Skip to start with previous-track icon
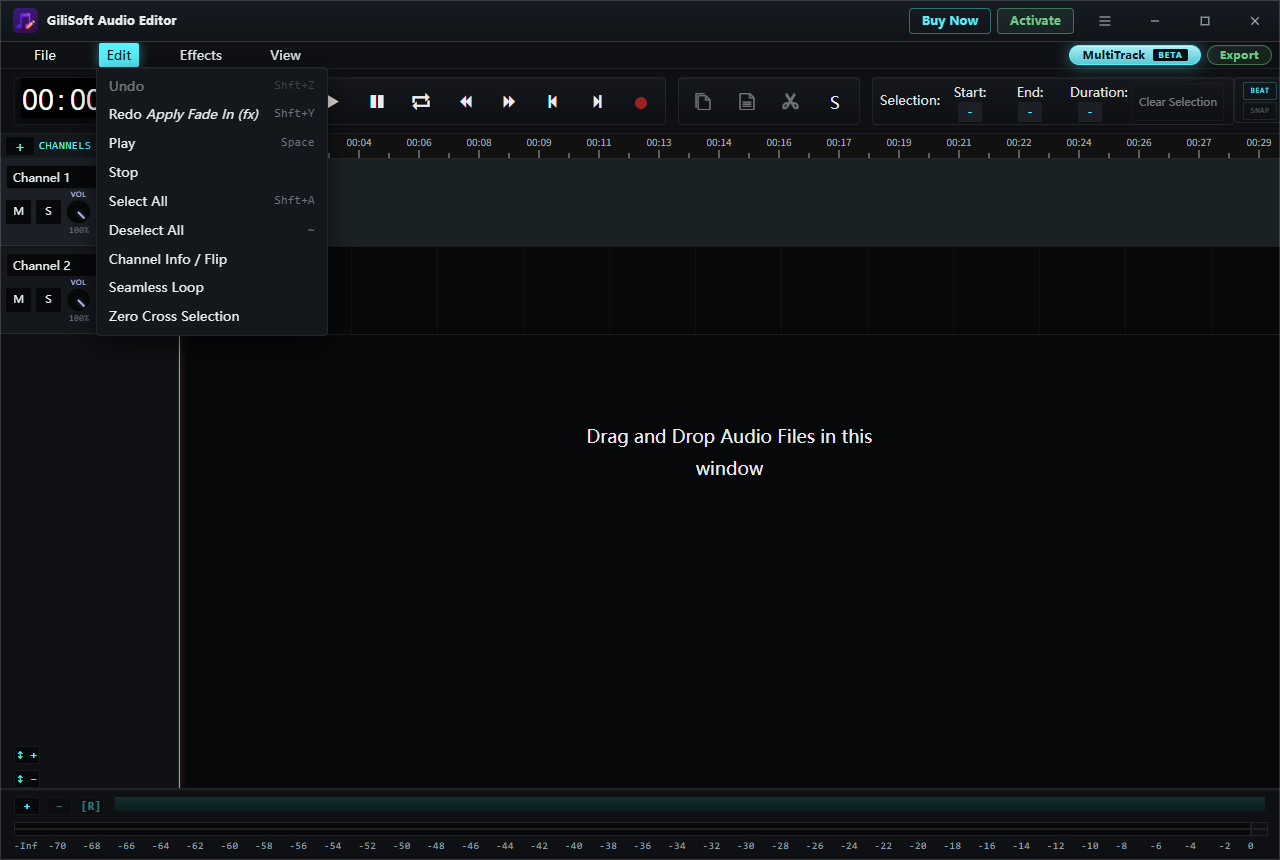This screenshot has width=1280, height=860. click(x=553, y=101)
